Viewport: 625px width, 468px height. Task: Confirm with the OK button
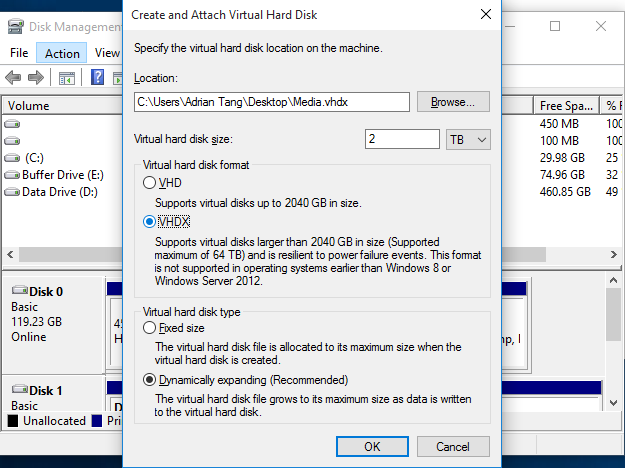click(x=372, y=446)
